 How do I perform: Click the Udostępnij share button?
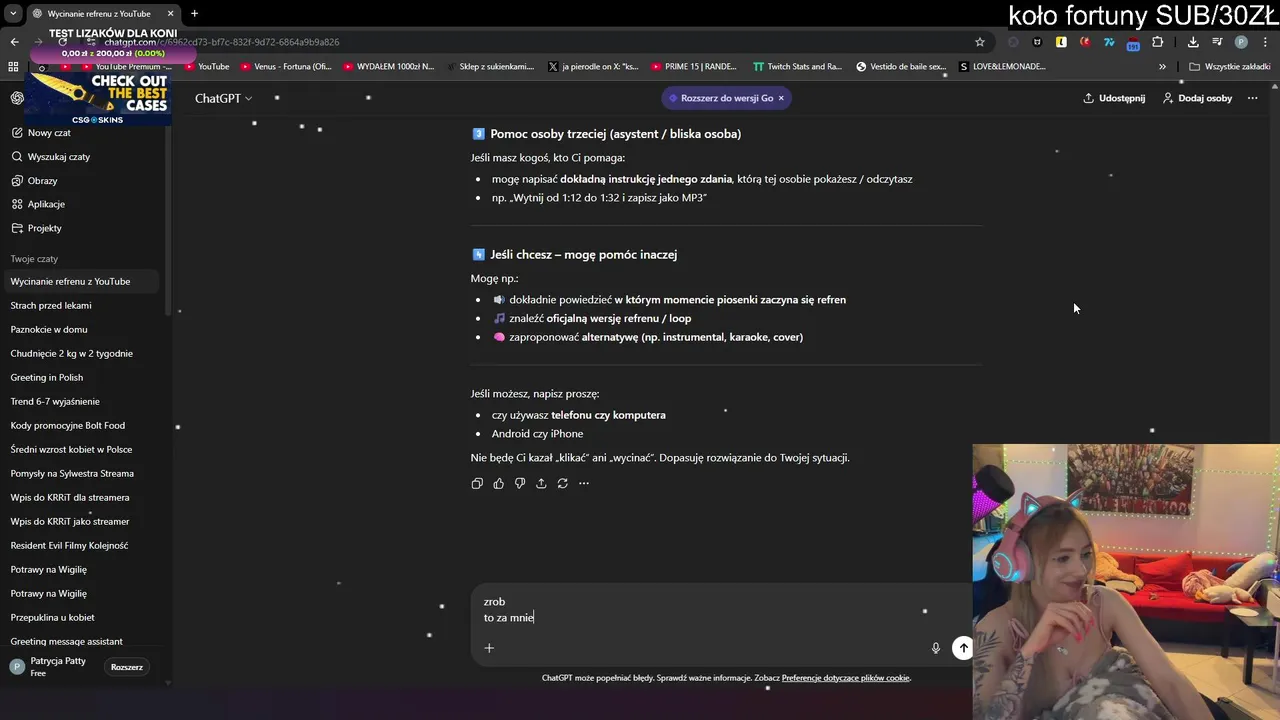coord(1114,98)
